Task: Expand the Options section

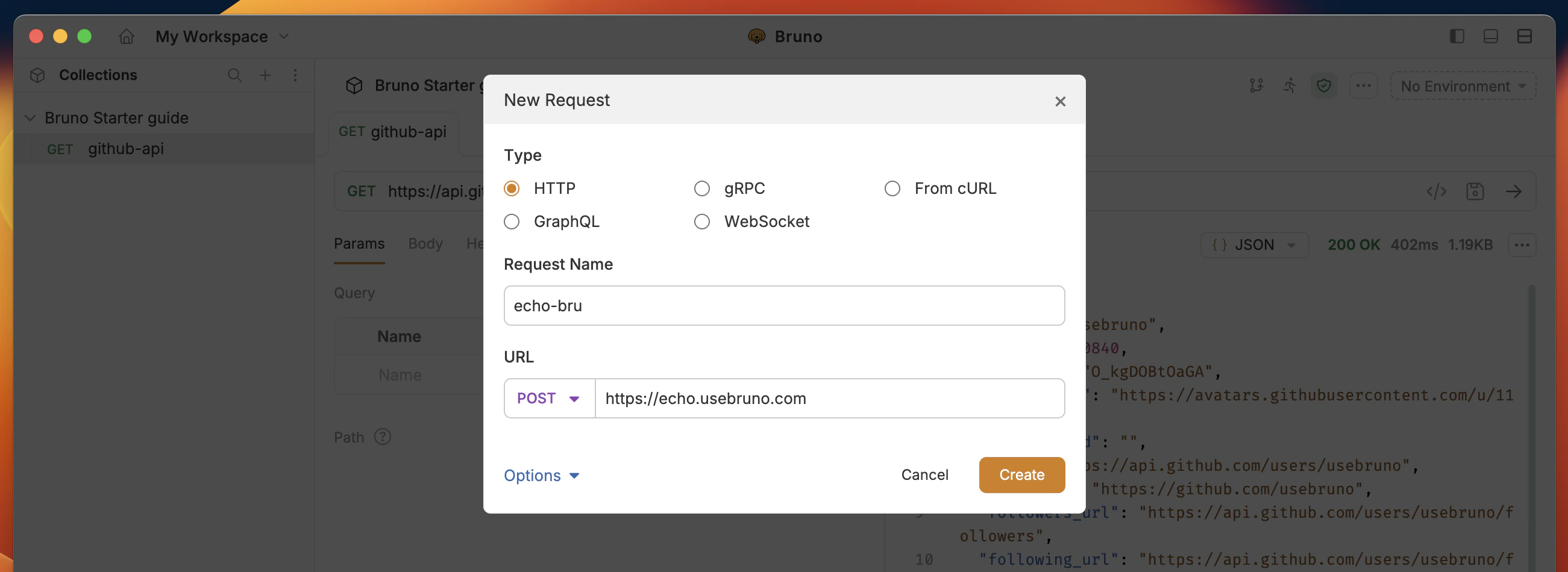Action: (x=541, y=475)
